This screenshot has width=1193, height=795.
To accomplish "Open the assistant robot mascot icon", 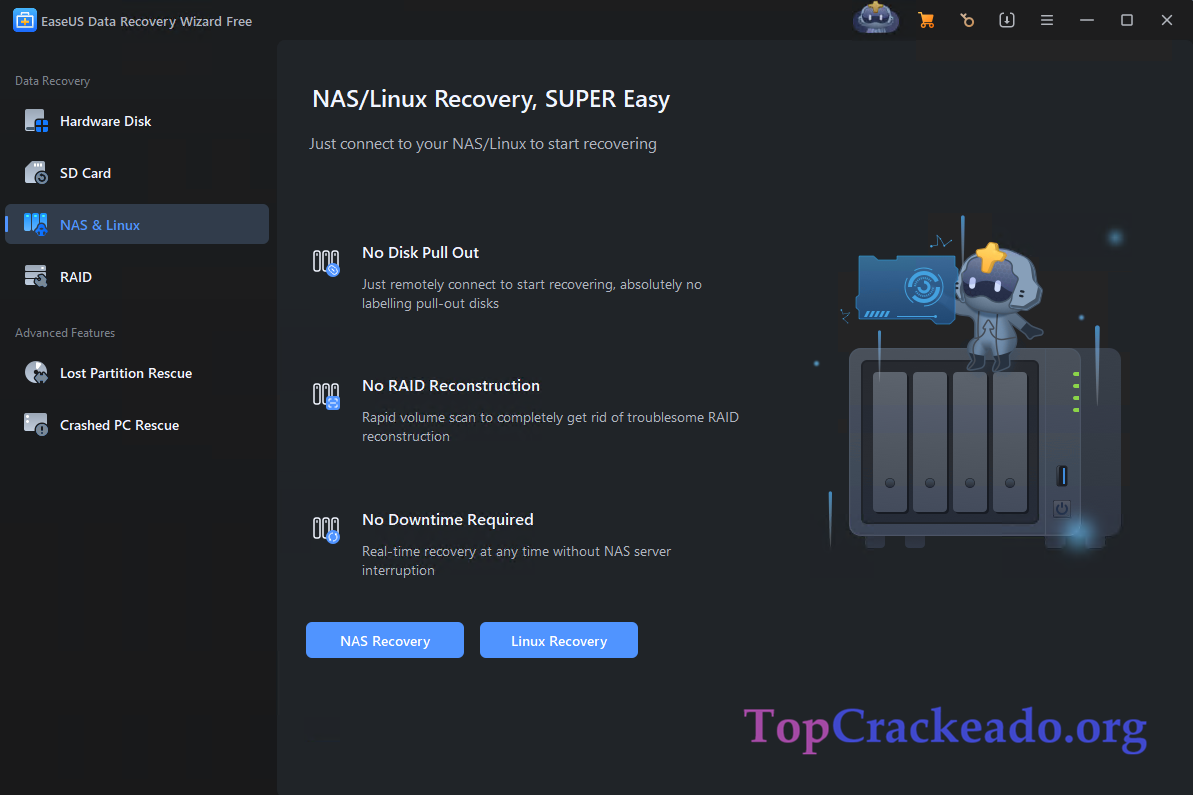I will coord(875,20).
